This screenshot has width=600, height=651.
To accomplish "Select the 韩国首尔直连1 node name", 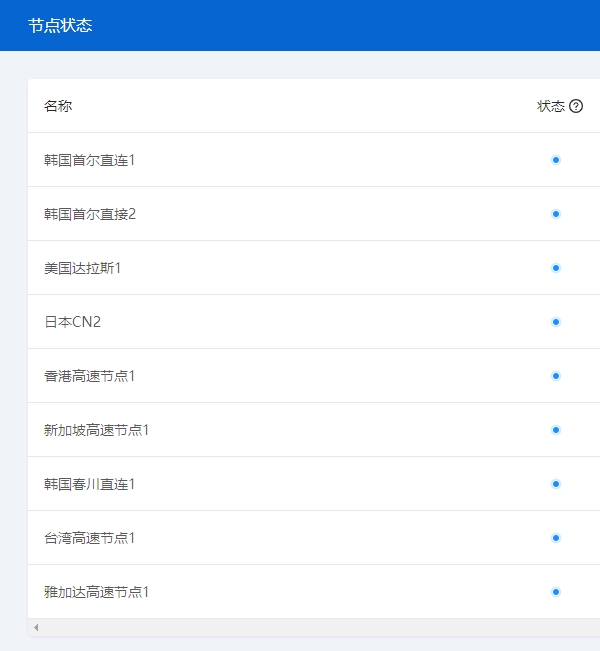I will [x=89, y=160].
